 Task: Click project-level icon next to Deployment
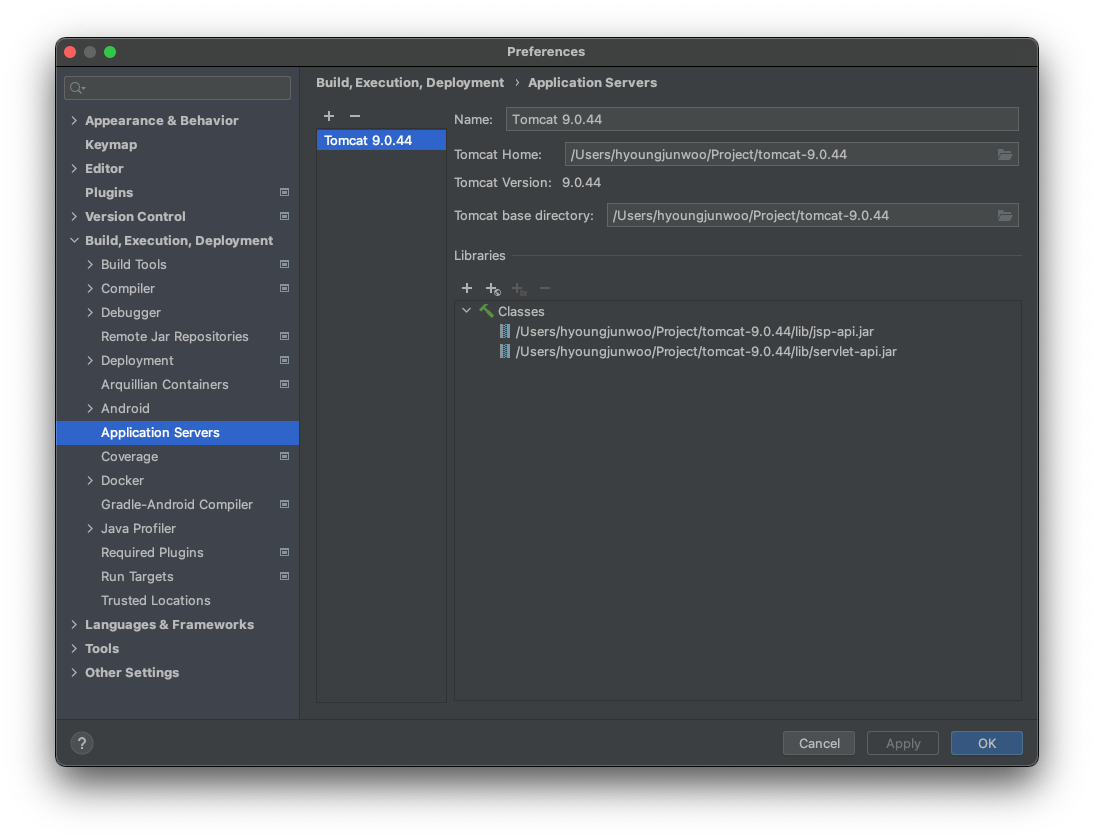pos(285,360)
